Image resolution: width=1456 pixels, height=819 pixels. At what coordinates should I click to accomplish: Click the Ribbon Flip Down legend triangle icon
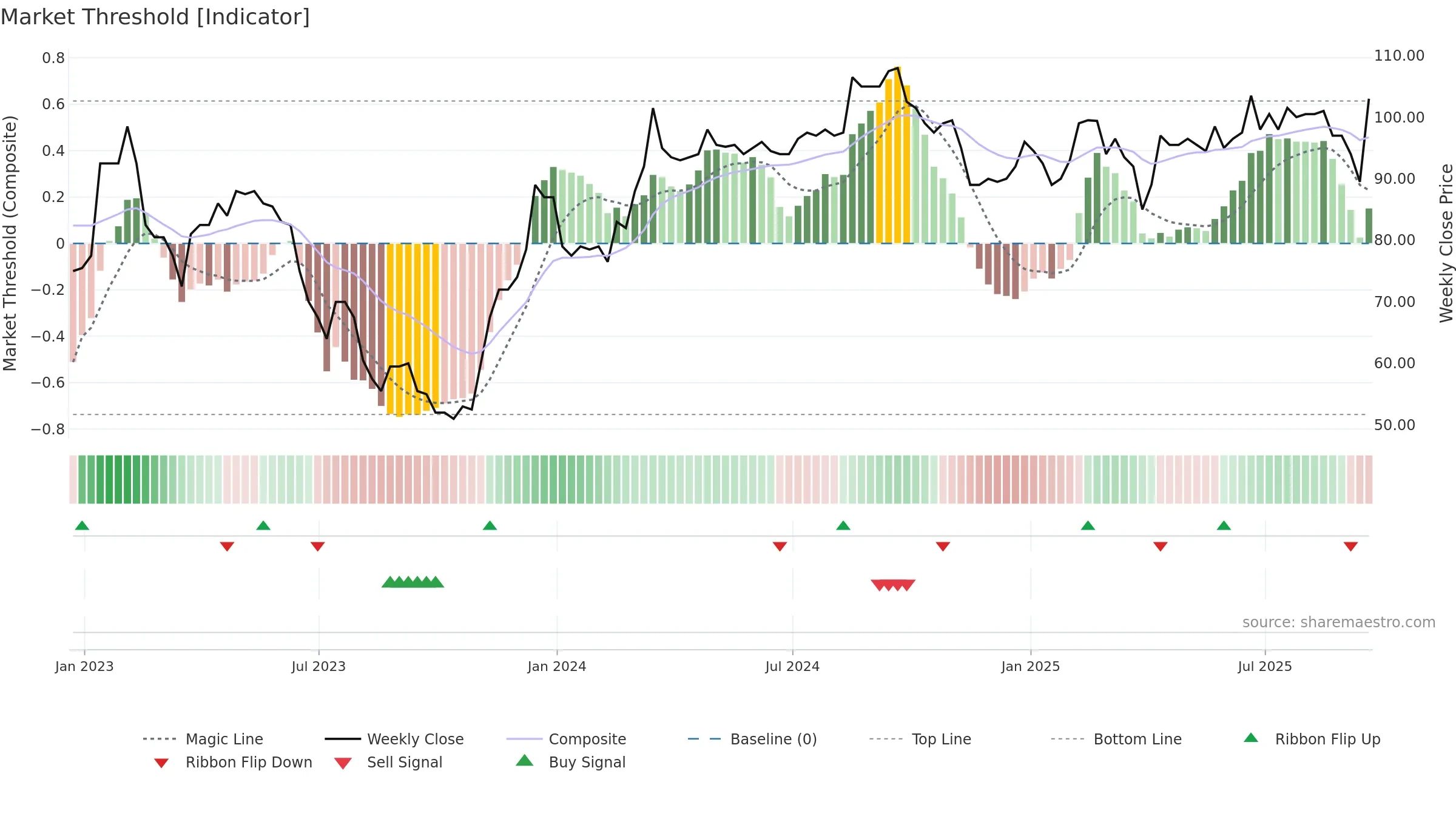[x=161, y=763]
